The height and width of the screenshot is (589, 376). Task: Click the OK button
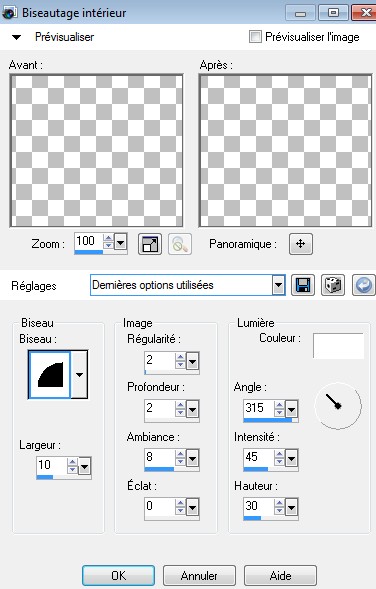pyautogui.click(x=118, y=575)
